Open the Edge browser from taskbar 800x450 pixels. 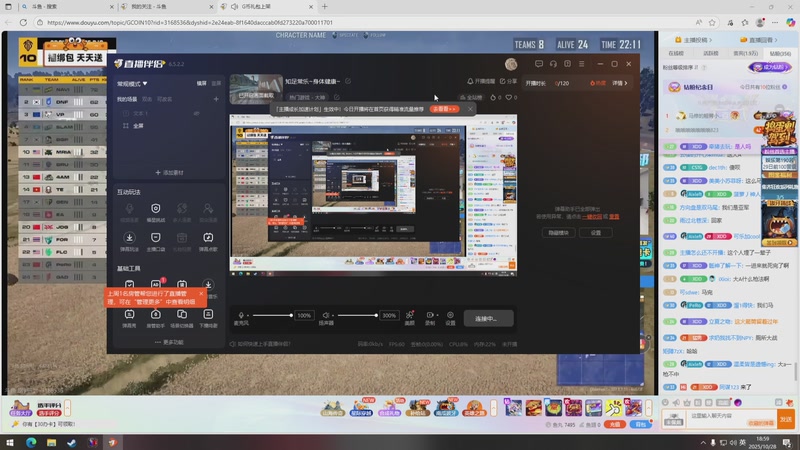click(31, 442)
